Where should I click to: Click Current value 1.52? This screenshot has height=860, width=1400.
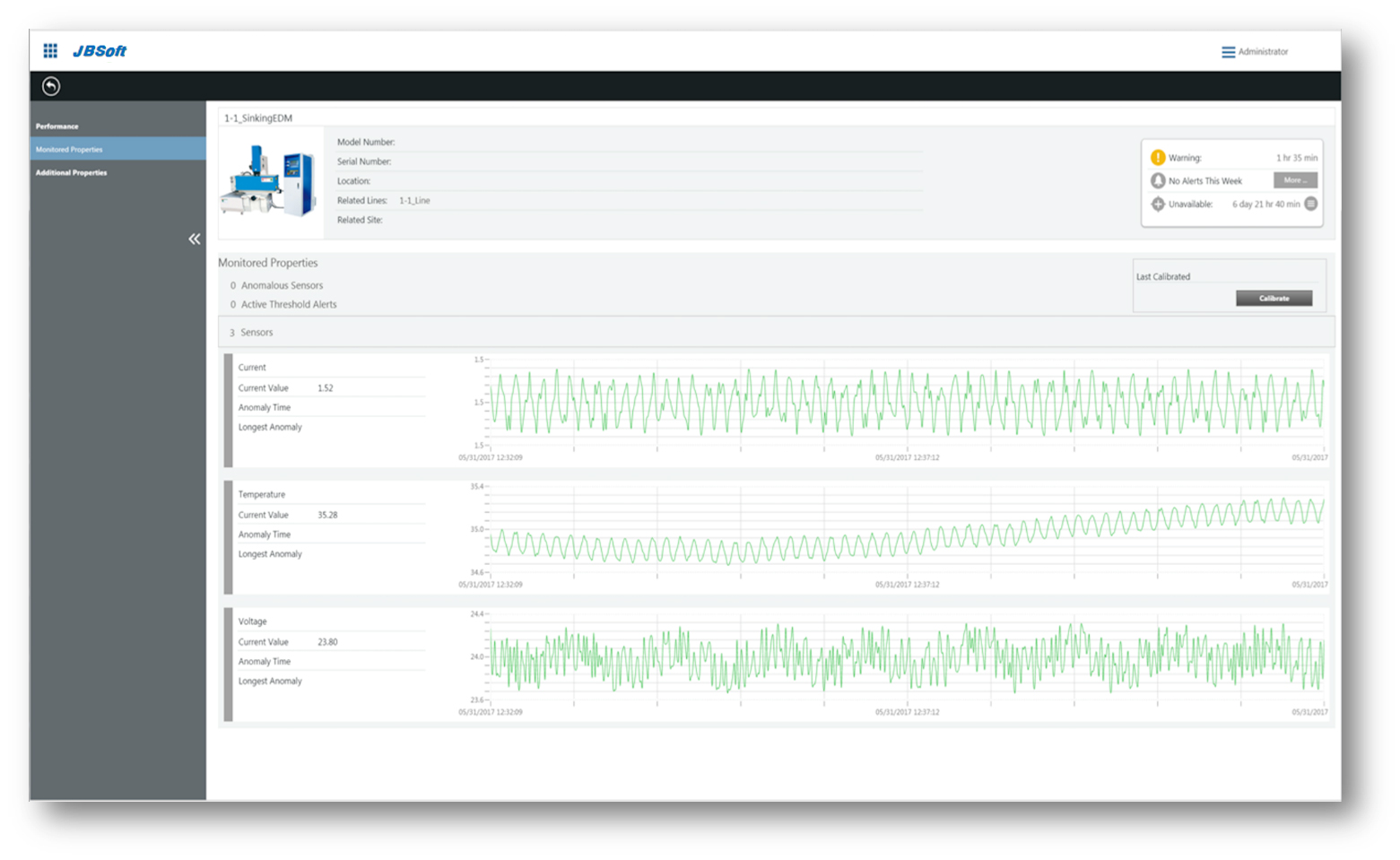(x=325, y=387)
